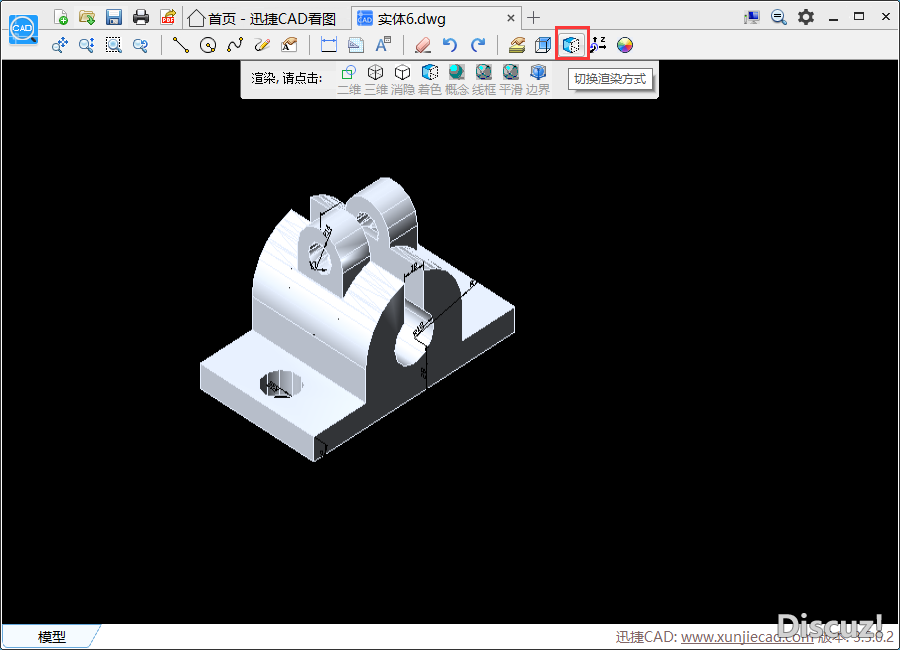Viewport: 900px width, 650px height.
Task: Close the 实体6.dwg tab
Action: coord(511,18)
